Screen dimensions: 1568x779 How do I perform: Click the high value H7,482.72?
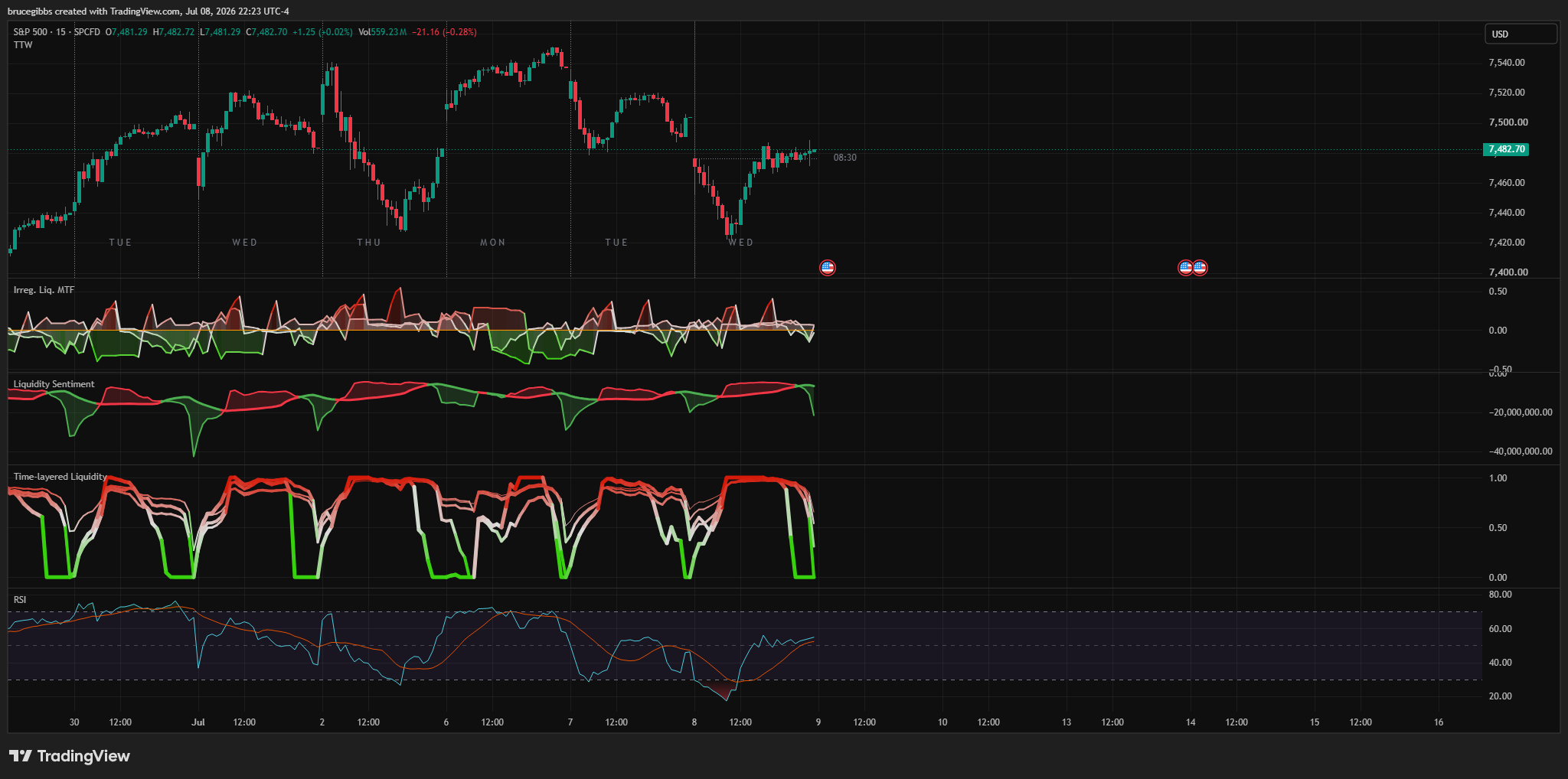coord(174,32)
